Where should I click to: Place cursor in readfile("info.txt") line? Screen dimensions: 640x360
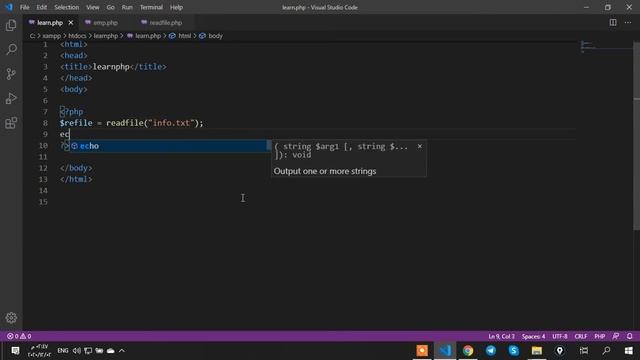[x=131, y=123]
